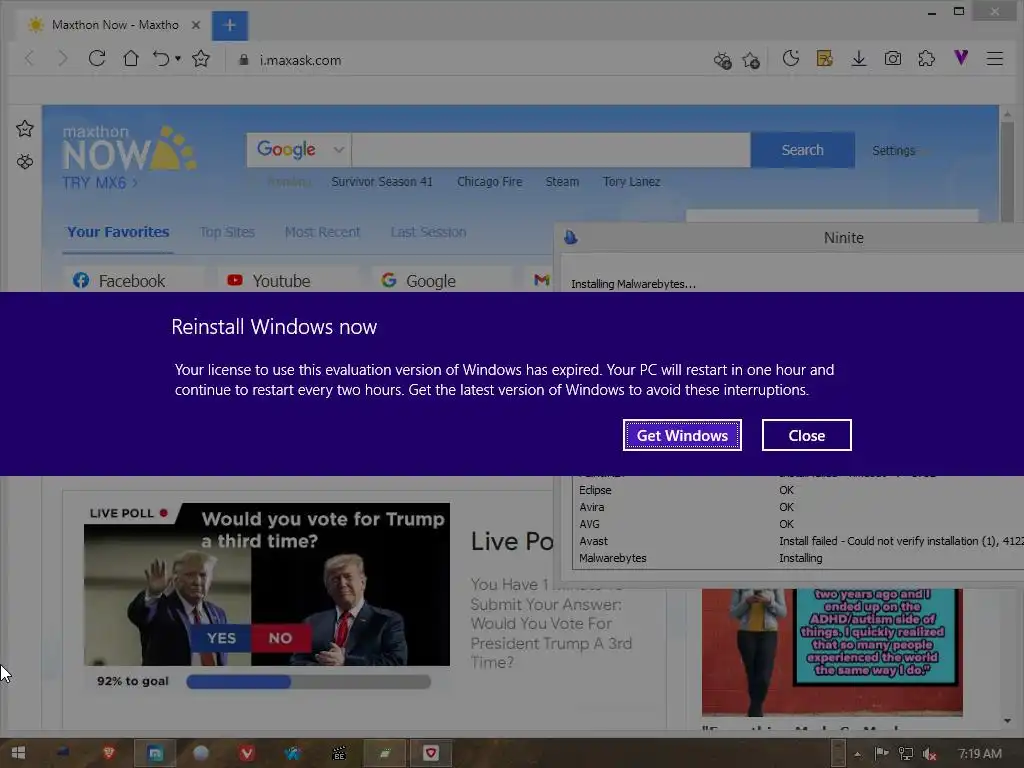This screenshot has height=768, width=1024.
Task: Click the ADHD quote ad image
Action: tap(832, 652)
